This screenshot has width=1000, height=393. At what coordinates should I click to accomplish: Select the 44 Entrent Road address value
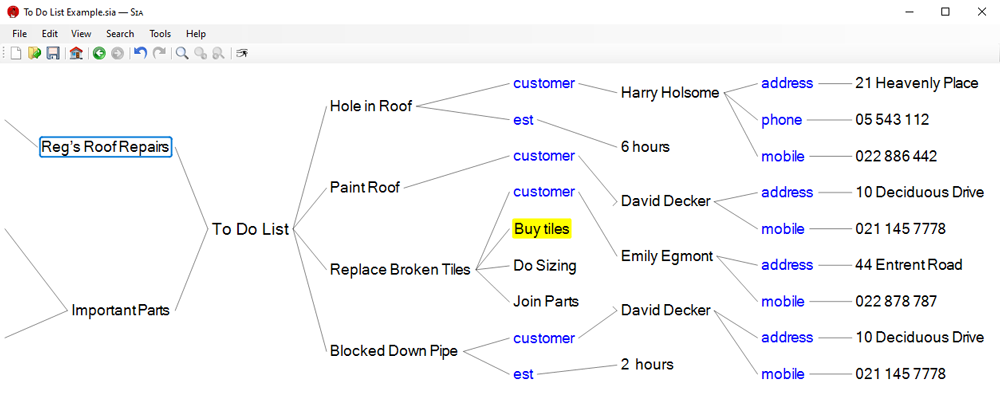coord(908,264)
